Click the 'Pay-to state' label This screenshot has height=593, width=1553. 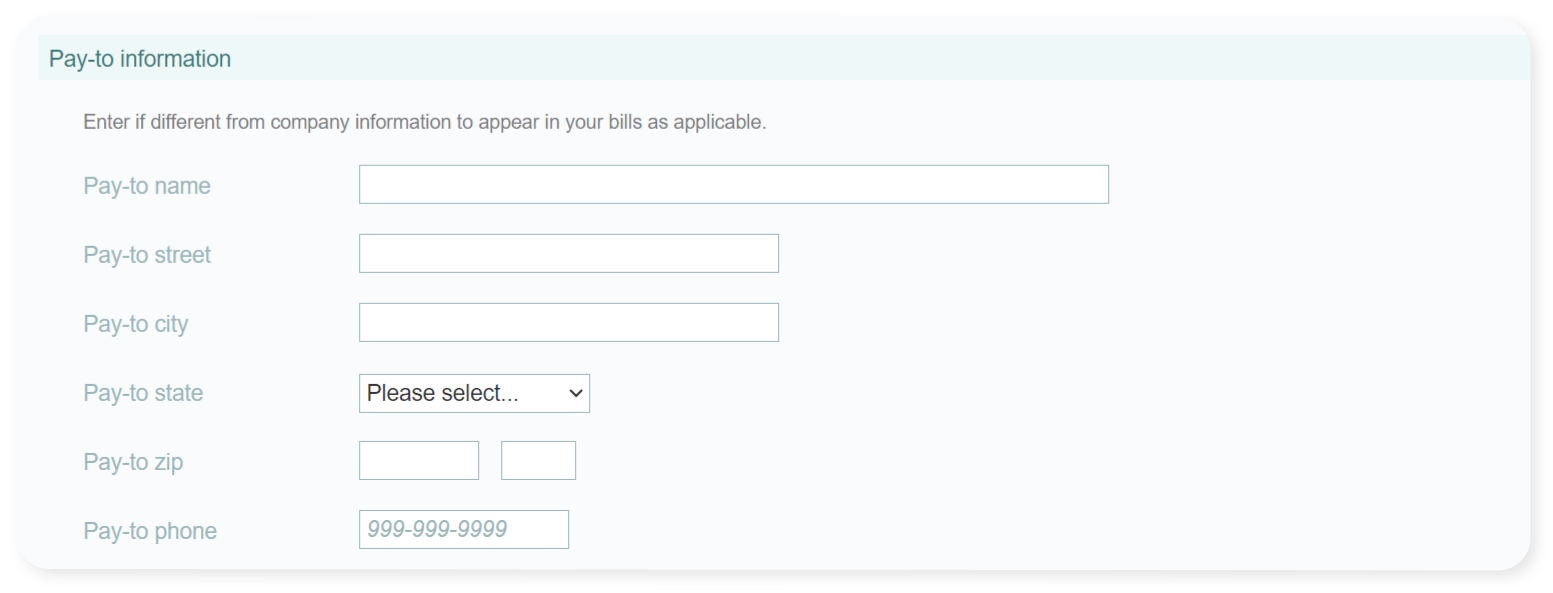pyautogui.click(x=143, y=393)
